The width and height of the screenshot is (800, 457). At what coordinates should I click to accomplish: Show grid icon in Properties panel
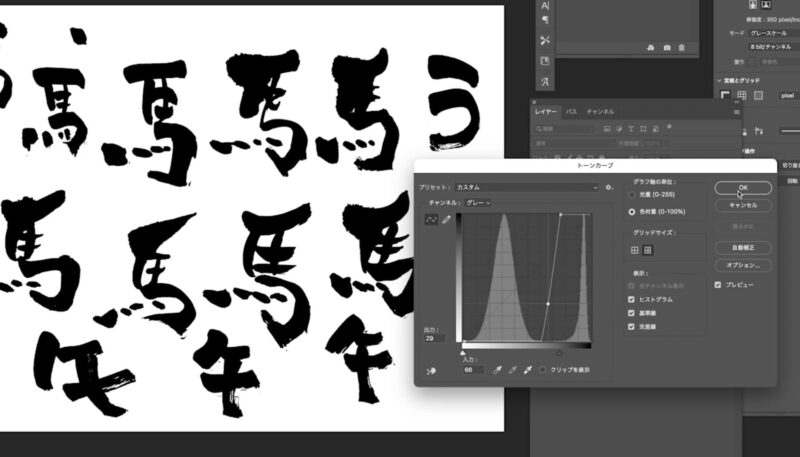(x=742, y=95)
